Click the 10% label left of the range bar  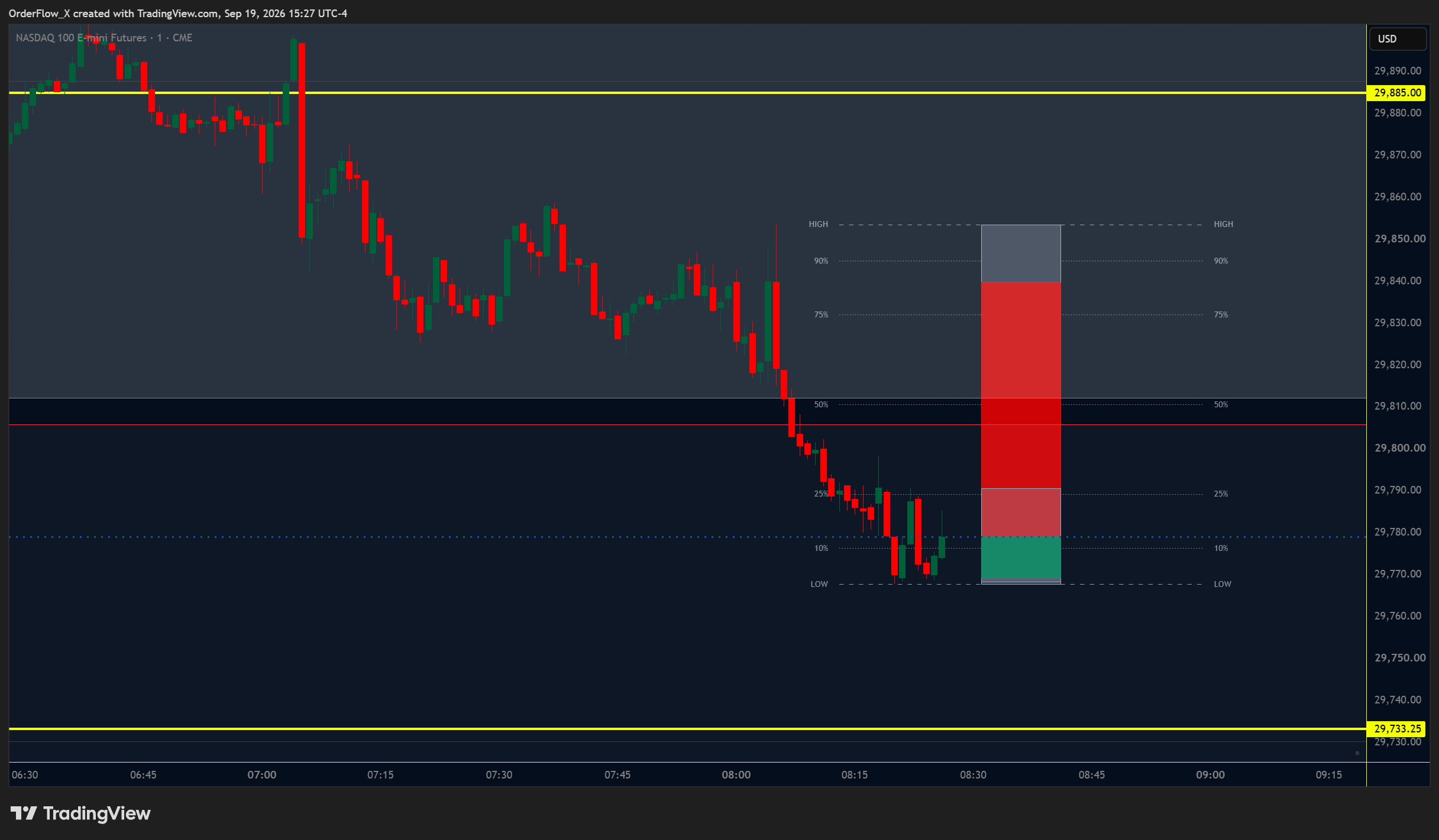click(x=821, y=548)
